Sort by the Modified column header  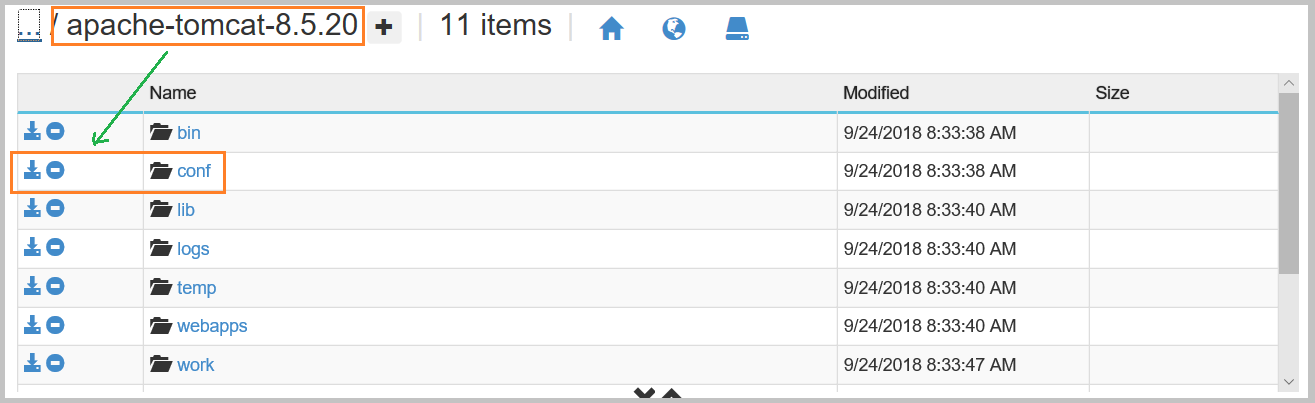pyautogui.click(x=875, y=93)
